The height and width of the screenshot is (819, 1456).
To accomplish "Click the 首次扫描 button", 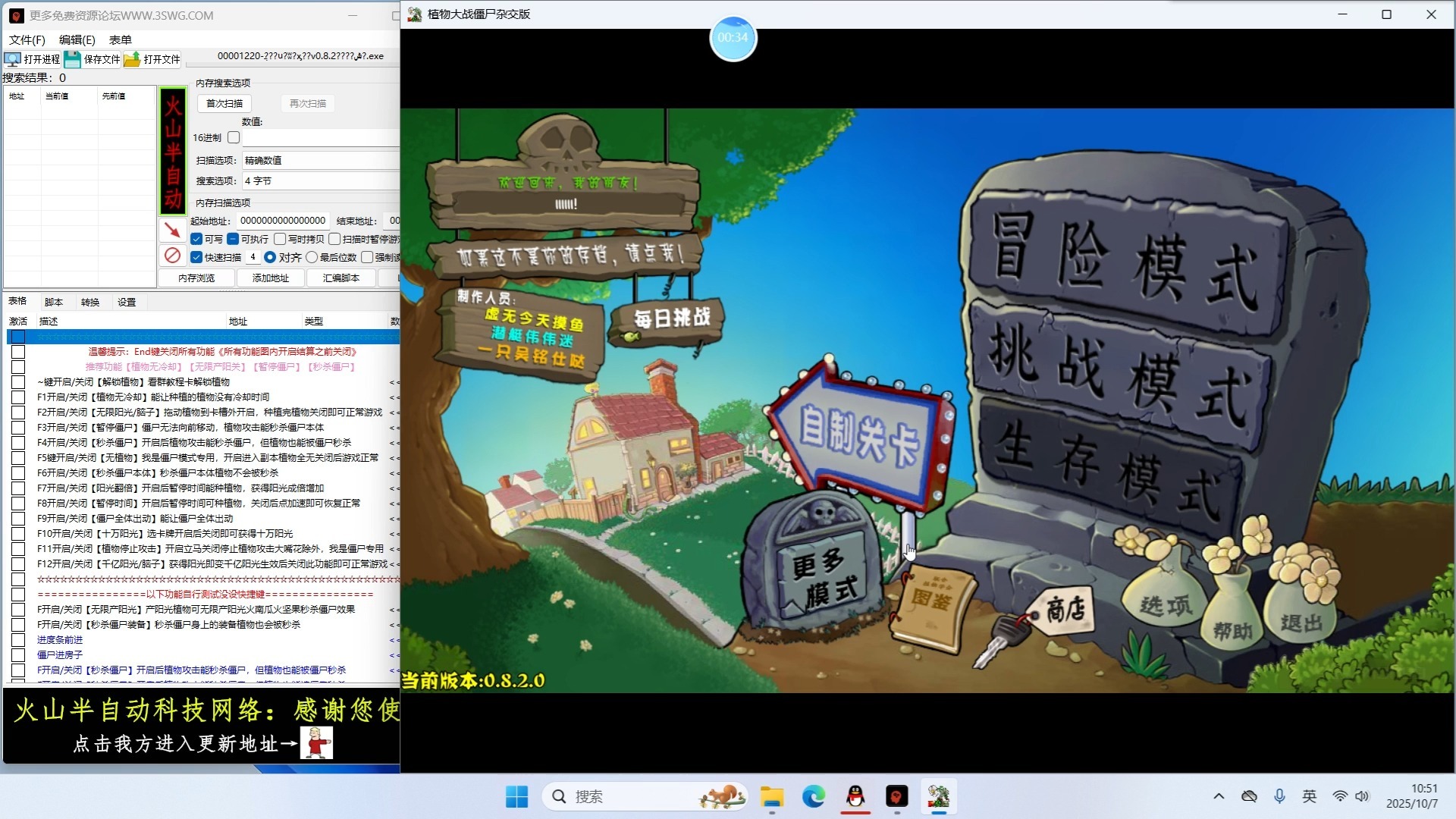I will pyautogui.click(x=224, y=103).
